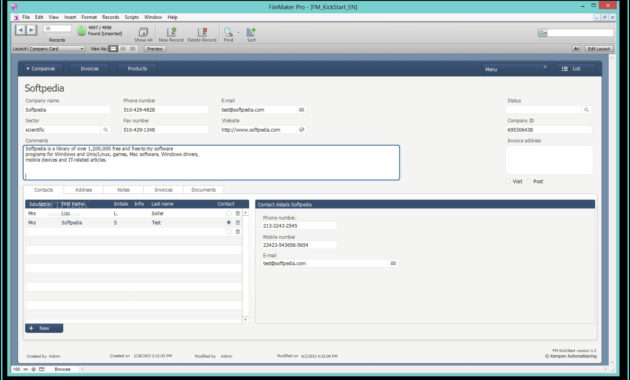630x380 pixels.
Task: Click the Delete Record toolbar icon
Action: [202, 32]
